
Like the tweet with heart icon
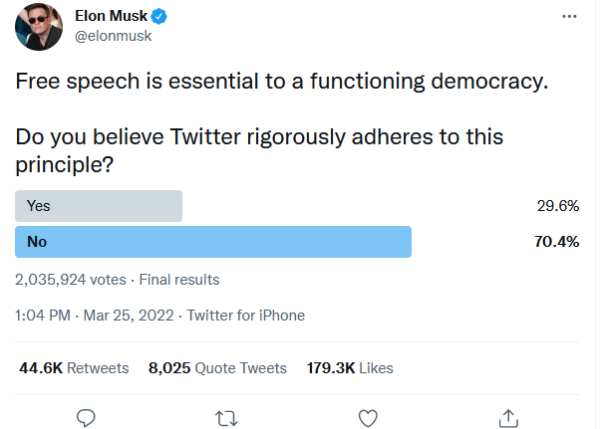(367, 416)
